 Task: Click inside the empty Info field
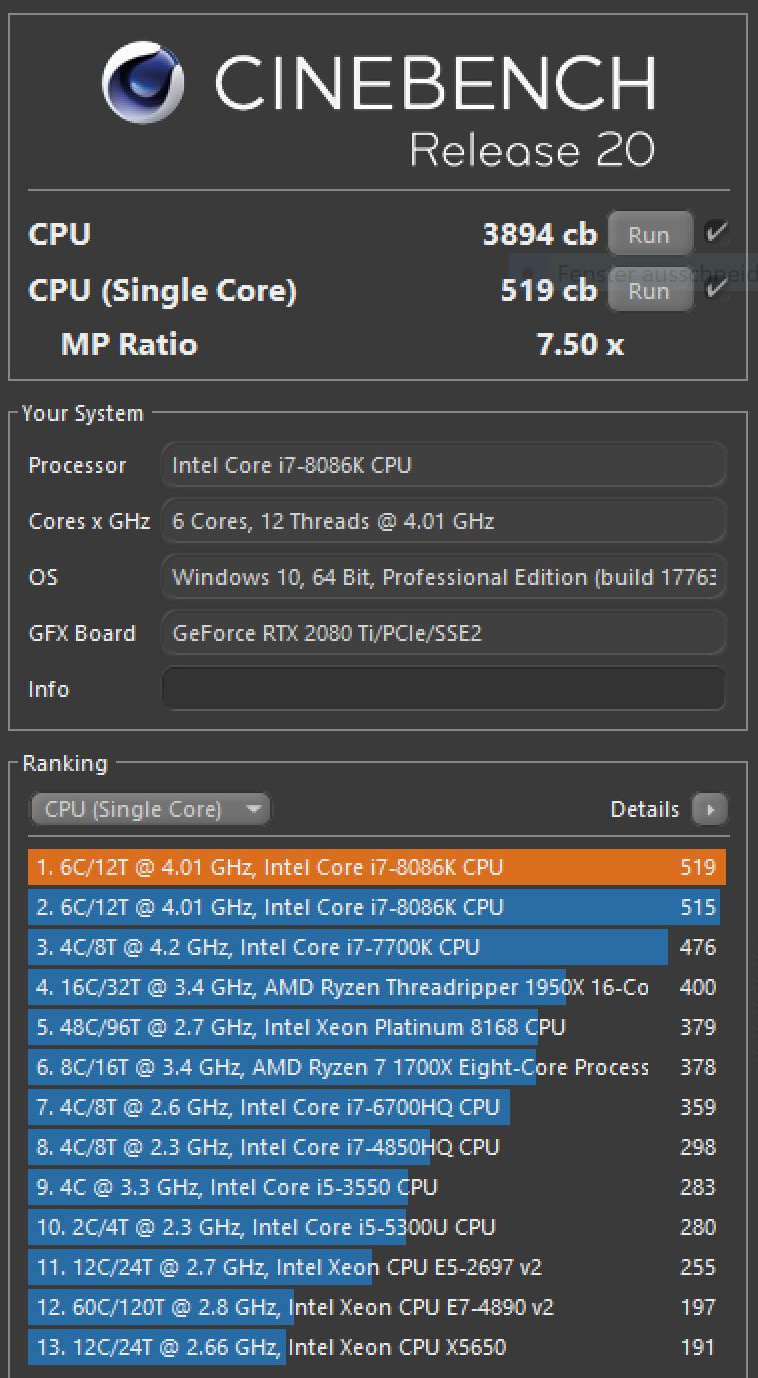point(443,688)
